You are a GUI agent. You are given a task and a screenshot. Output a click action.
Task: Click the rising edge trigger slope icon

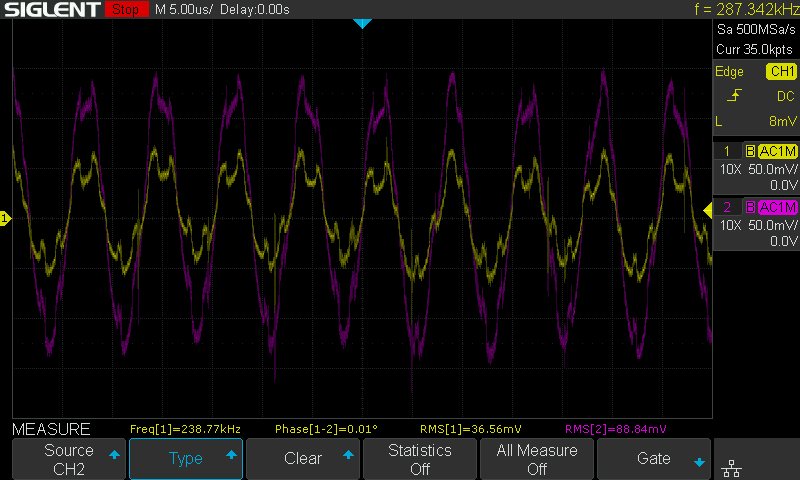point(734,96)
